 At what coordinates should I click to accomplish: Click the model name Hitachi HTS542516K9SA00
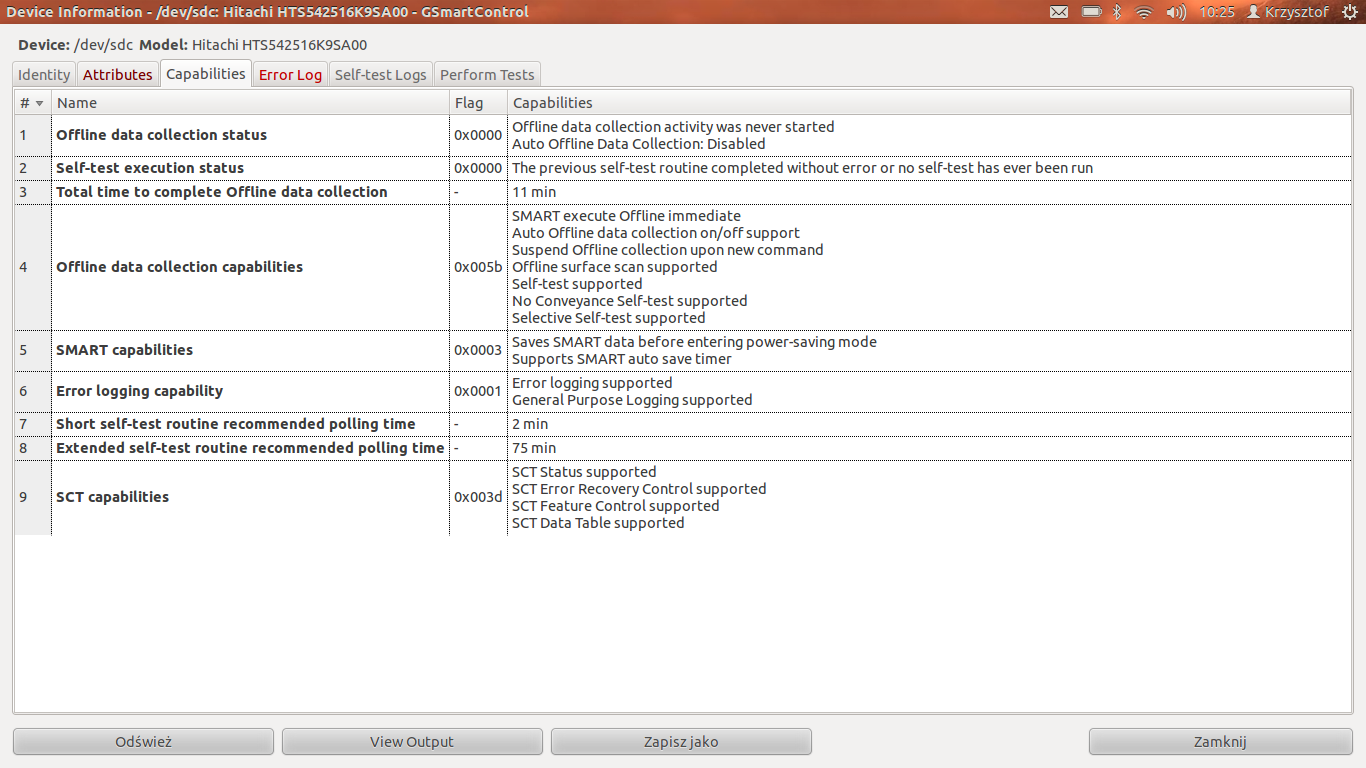click(280, 45)
